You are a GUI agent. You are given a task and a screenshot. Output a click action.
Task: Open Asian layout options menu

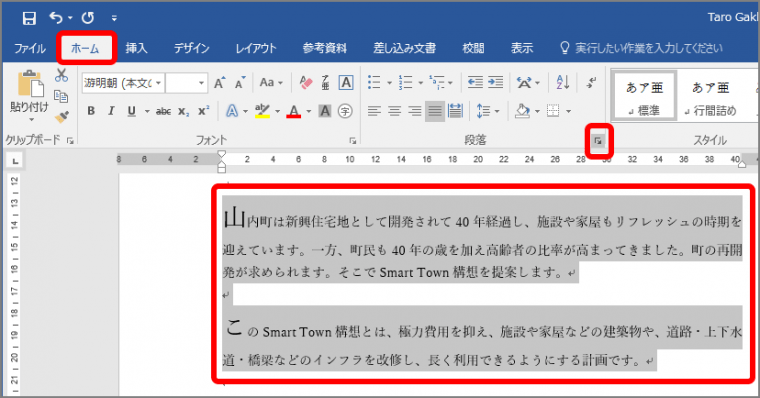[x=528, y=83]
